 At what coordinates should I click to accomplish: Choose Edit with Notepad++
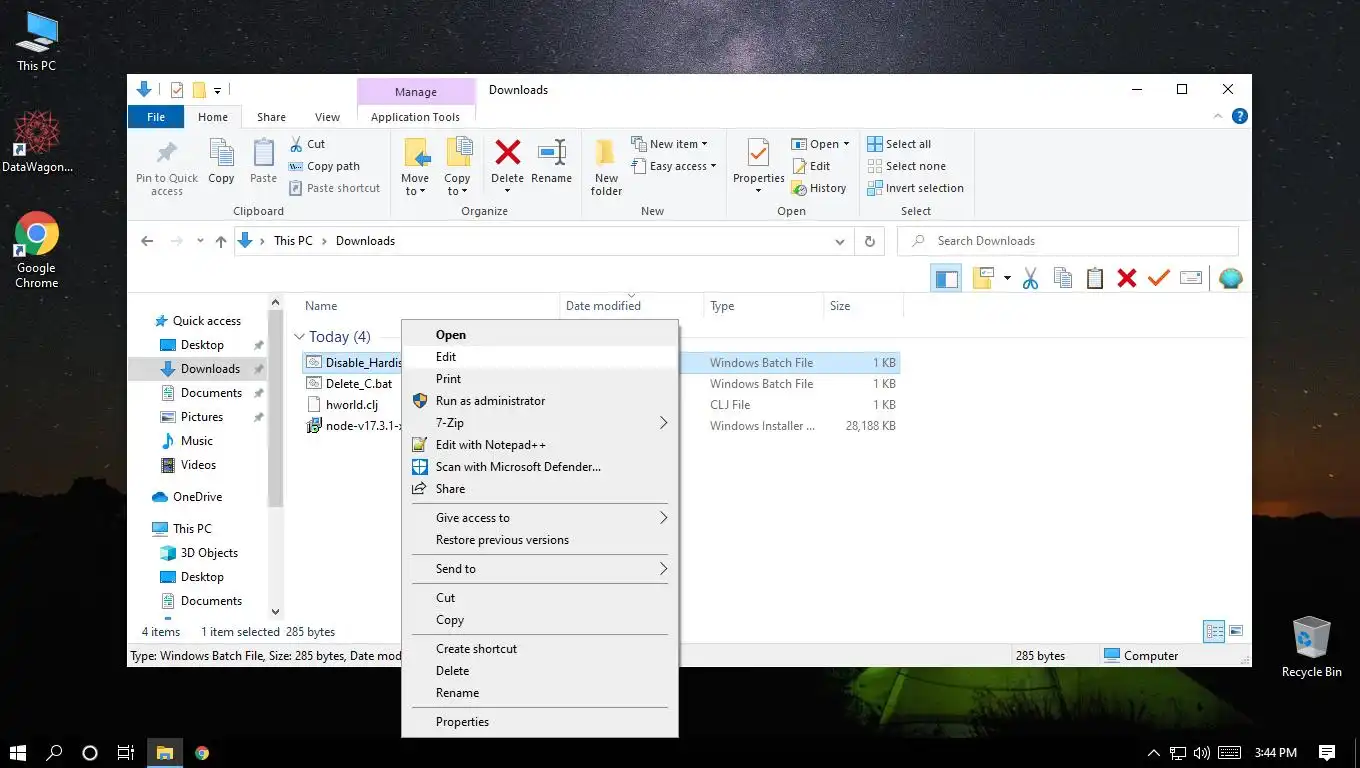(540, 445)
